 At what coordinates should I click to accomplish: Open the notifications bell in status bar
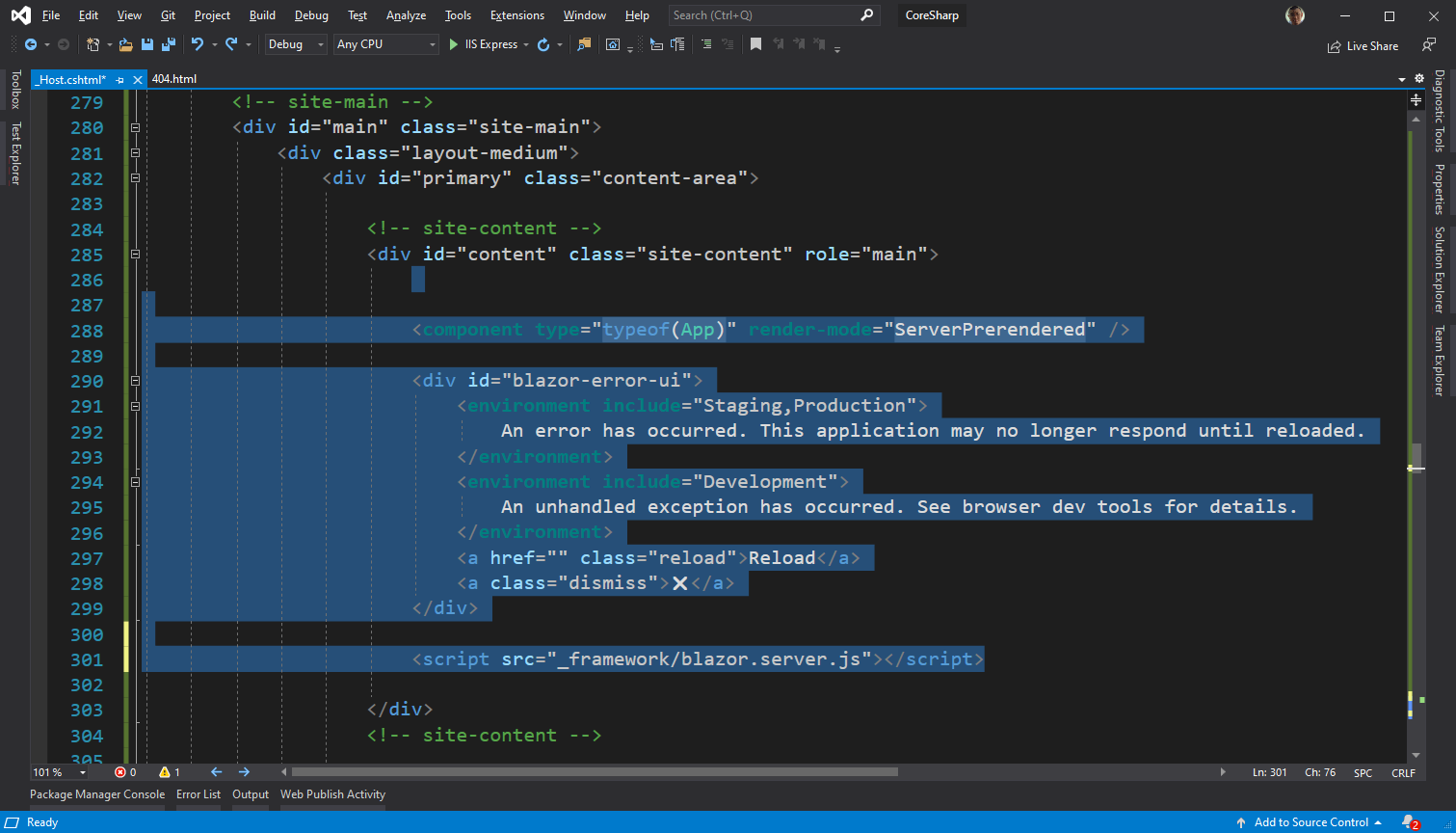click(x=1409, y=822)
